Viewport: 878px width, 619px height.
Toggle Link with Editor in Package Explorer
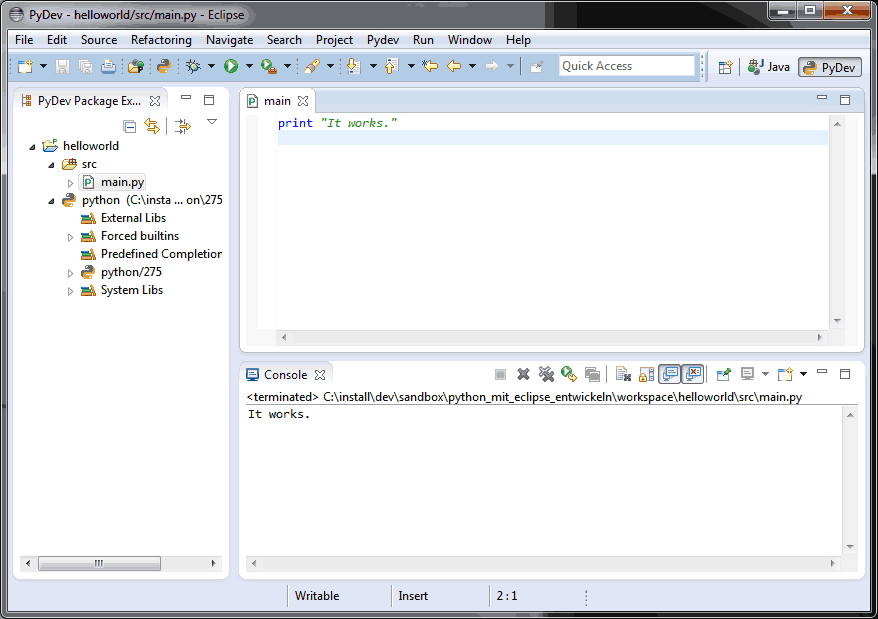[152, 125]
